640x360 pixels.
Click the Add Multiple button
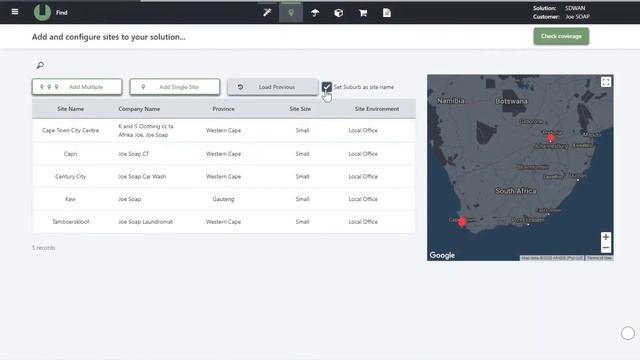click(x=77, y=87)
